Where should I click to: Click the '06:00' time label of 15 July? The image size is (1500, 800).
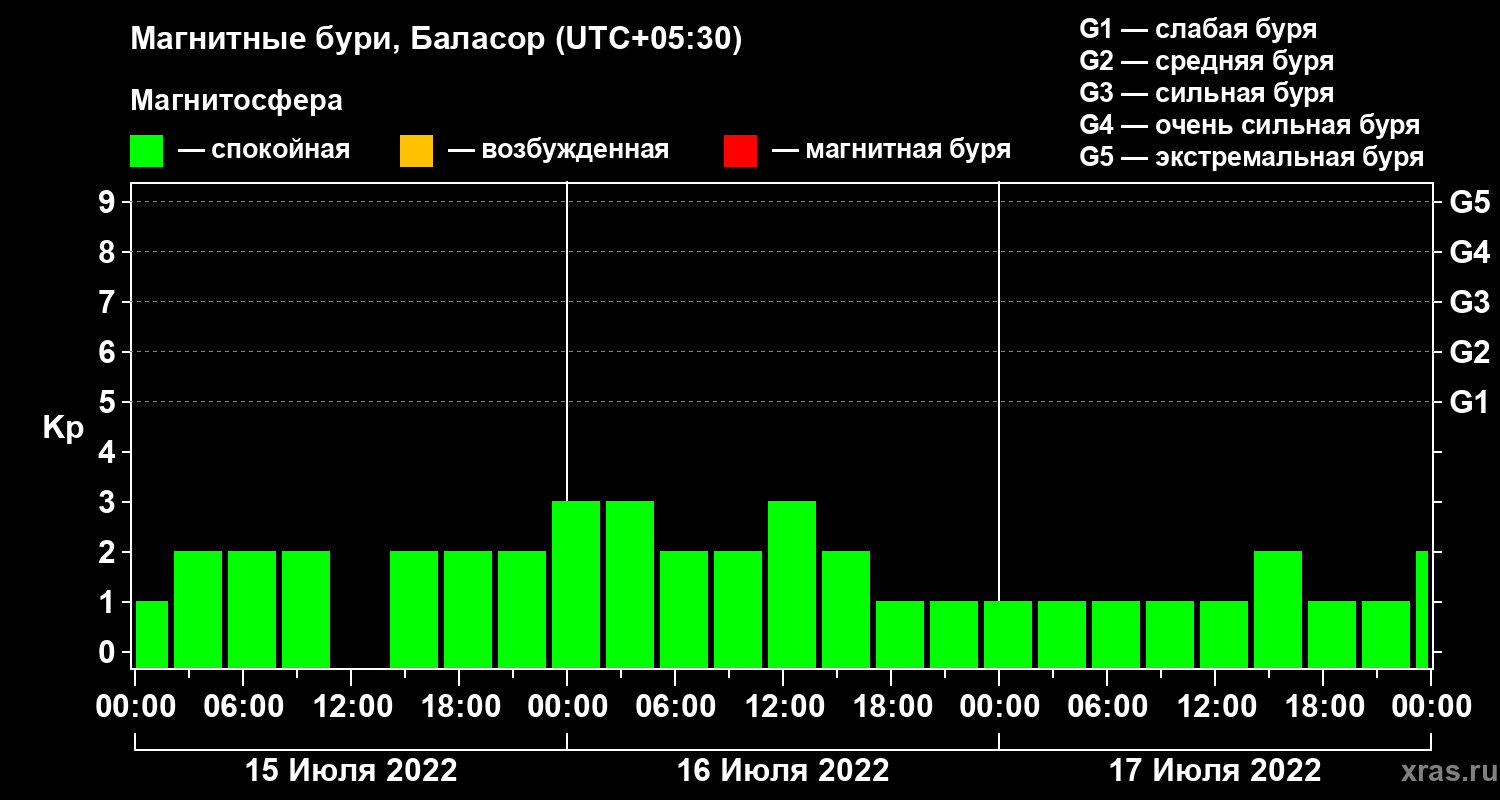[x=243, y=706]
